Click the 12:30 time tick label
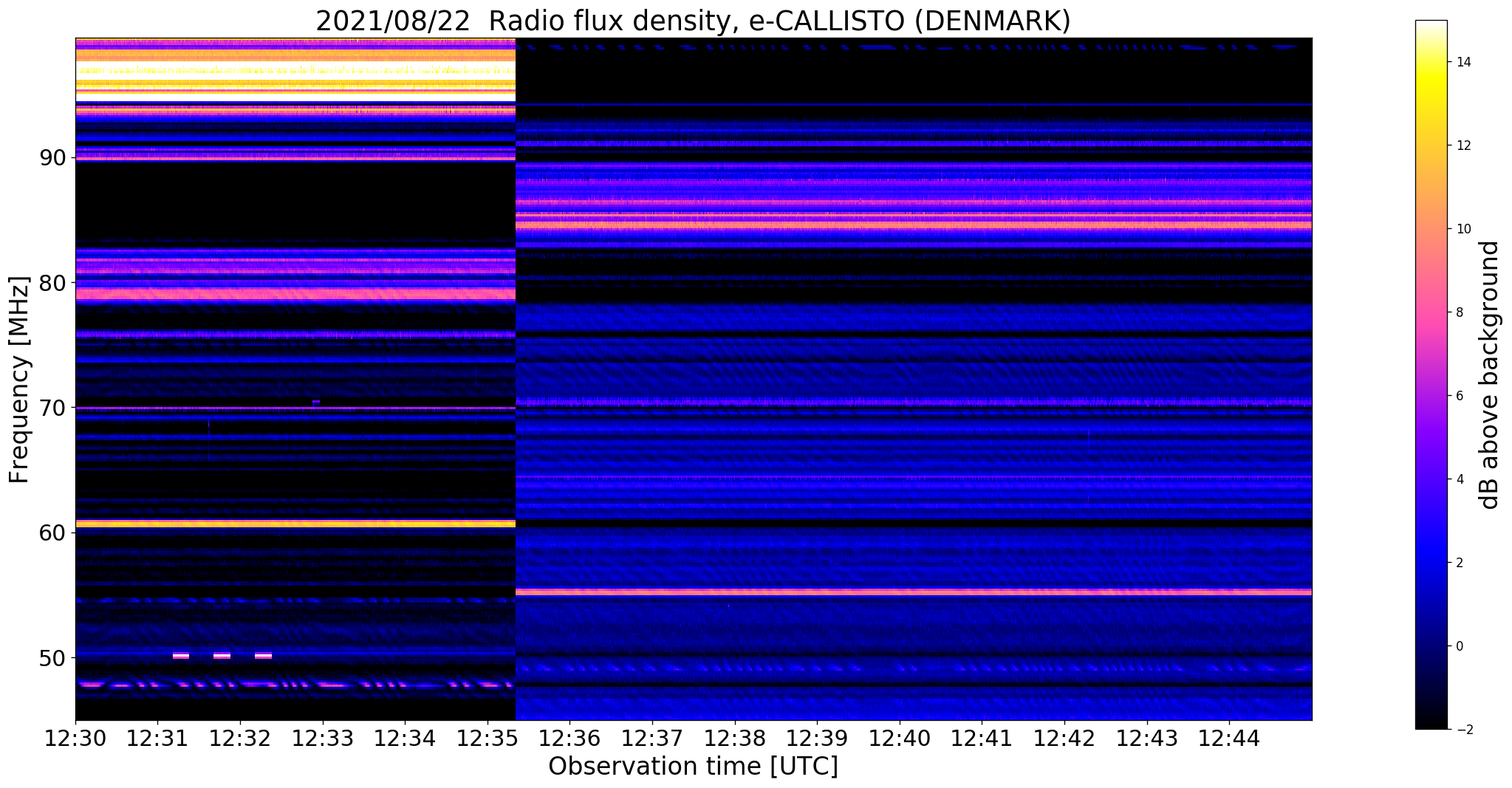The image size is (1512, 788). 75,738
